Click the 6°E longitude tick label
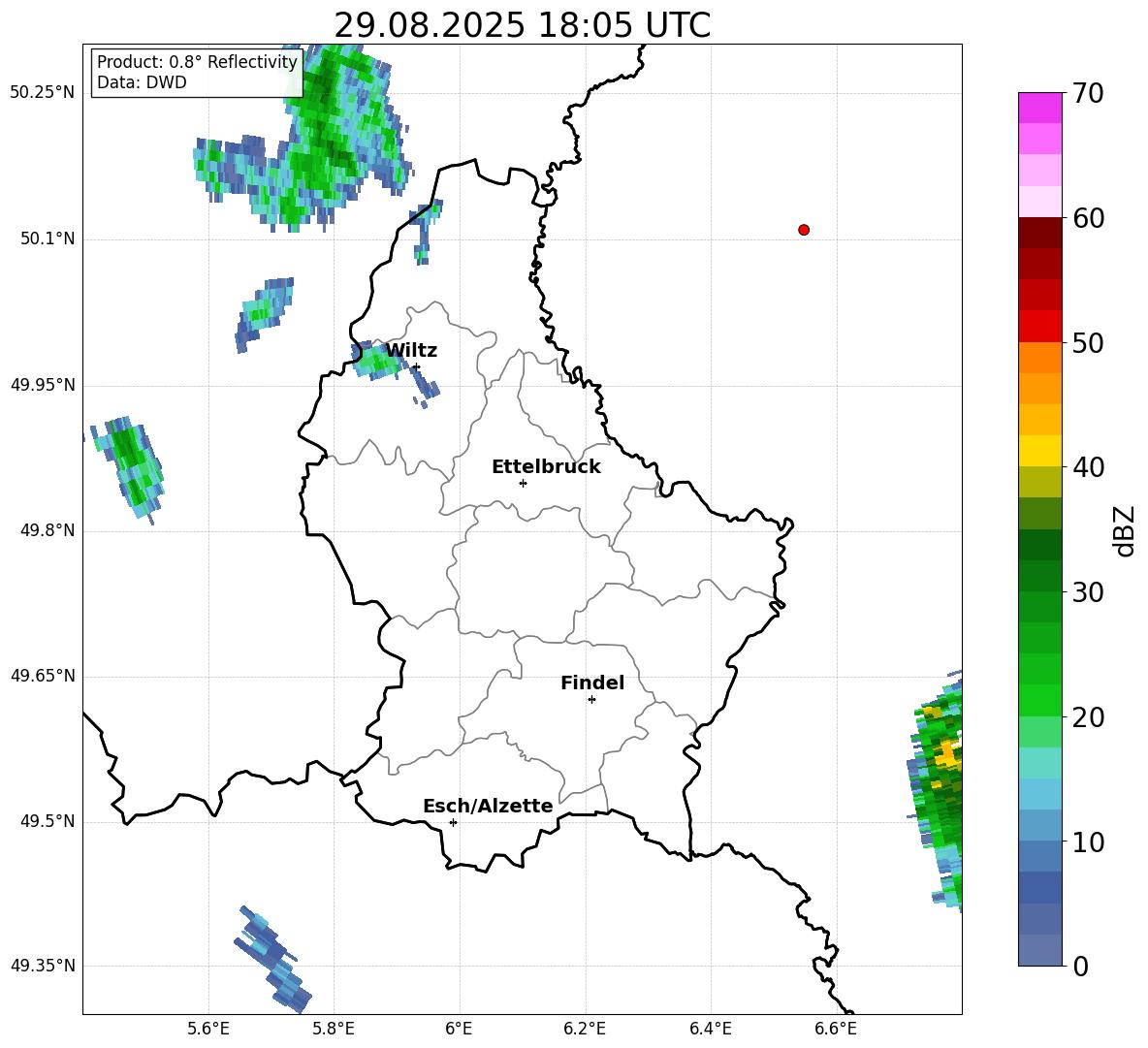Viewport: 1148px width, 1048px height. click(x=459, y=1029)
